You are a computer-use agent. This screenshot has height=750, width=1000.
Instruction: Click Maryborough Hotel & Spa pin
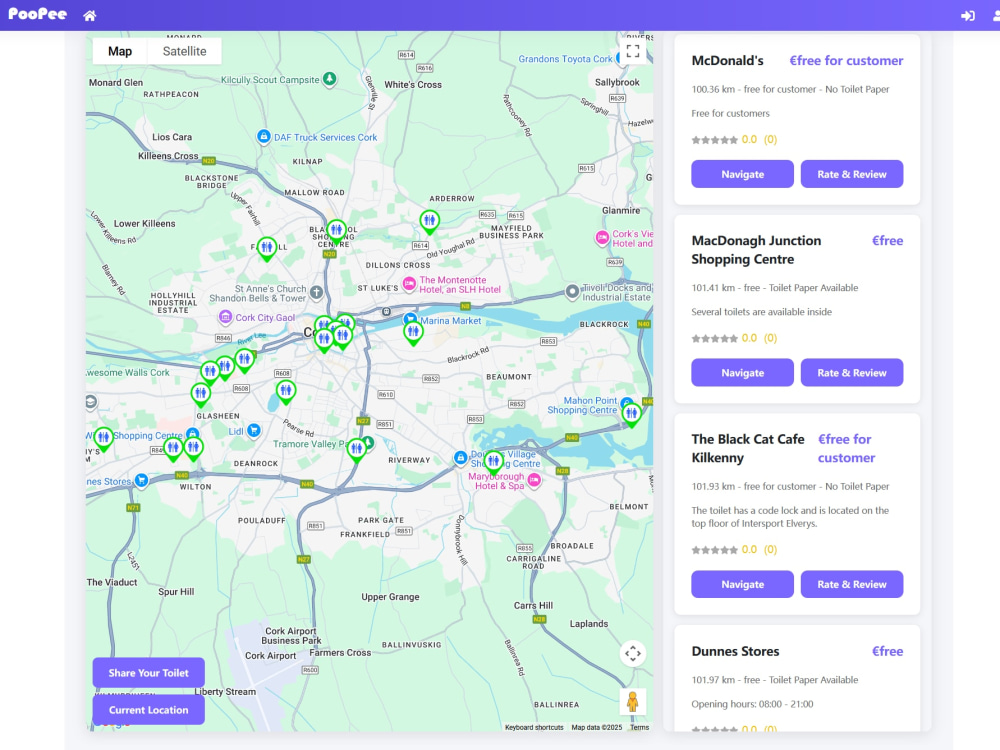tap(534, 480)
